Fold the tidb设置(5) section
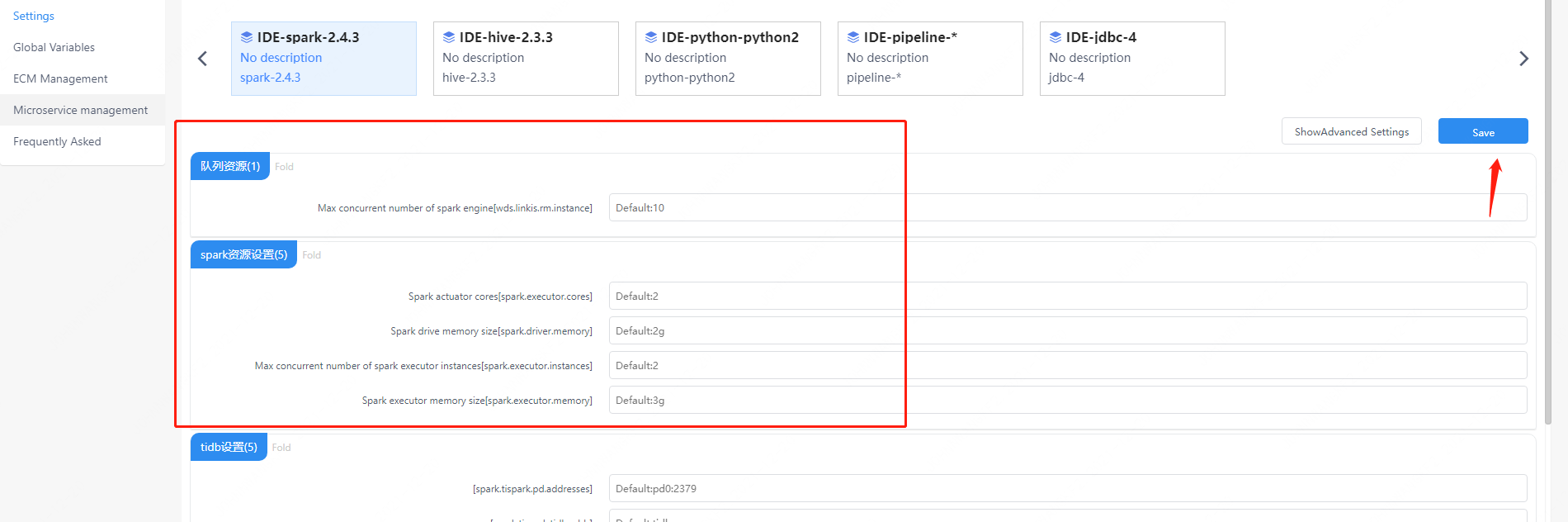This screenshot has width=1568, height=522. pyautogui.click(x=281, y=448)
